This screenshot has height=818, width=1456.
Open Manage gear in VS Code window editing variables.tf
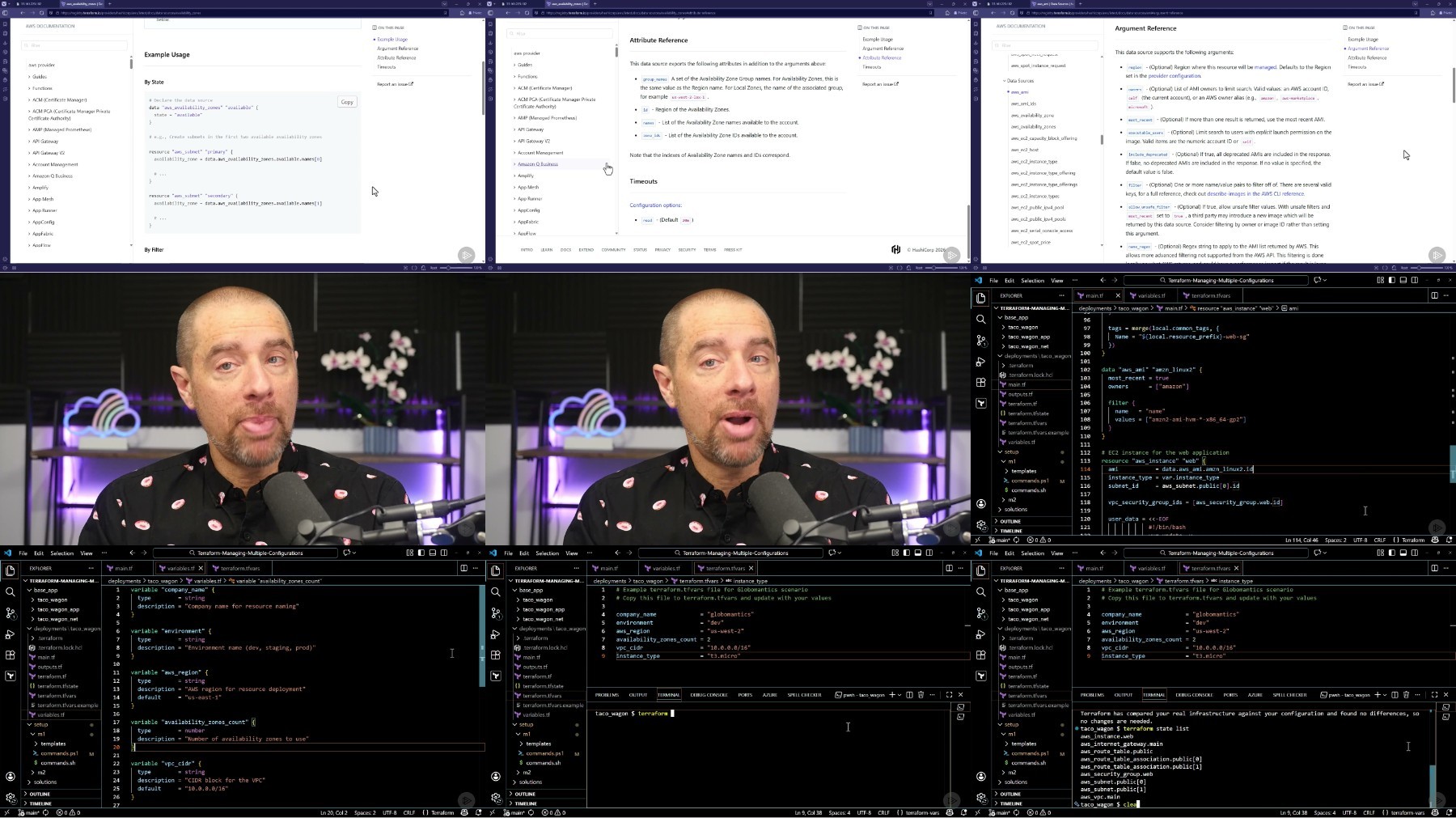click(11, 797)
